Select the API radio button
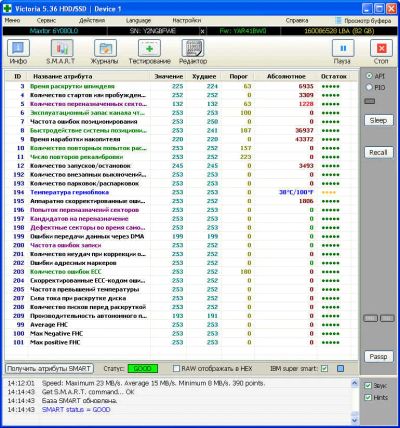The image size is (400, 428). [369, 76]
